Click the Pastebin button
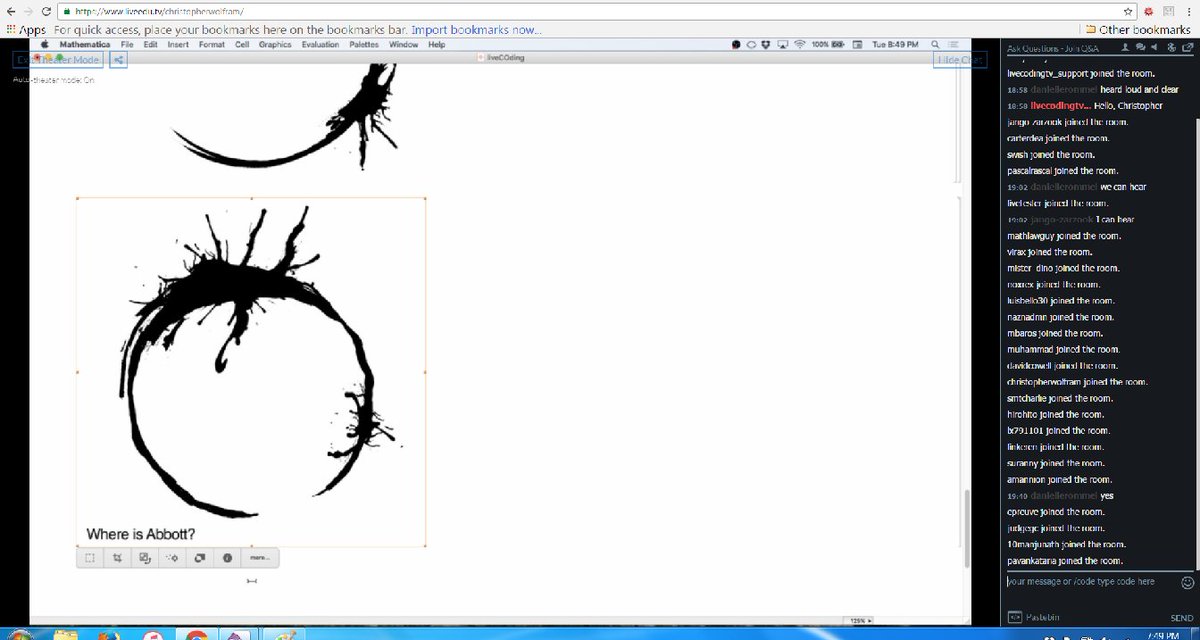This screenshot has width=1200, height=640. coord(1035,618)
